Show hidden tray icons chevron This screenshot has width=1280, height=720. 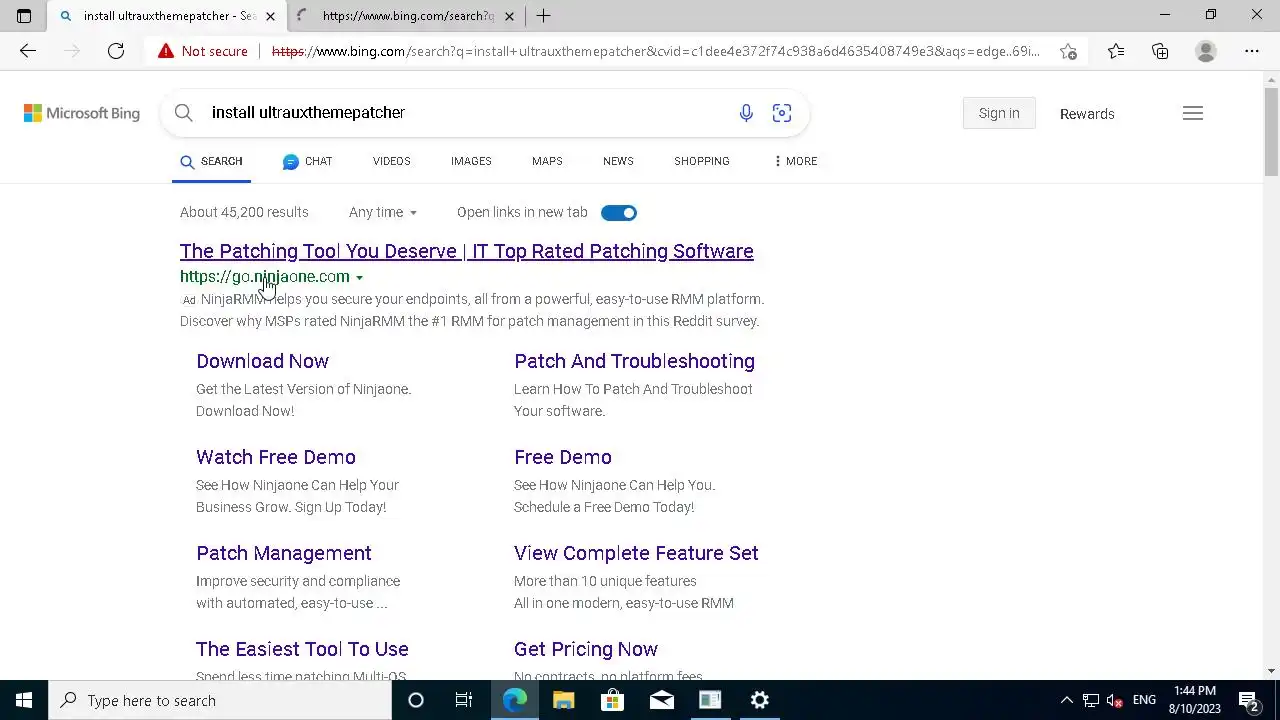pyautogui.click(x=1067, y=700)
